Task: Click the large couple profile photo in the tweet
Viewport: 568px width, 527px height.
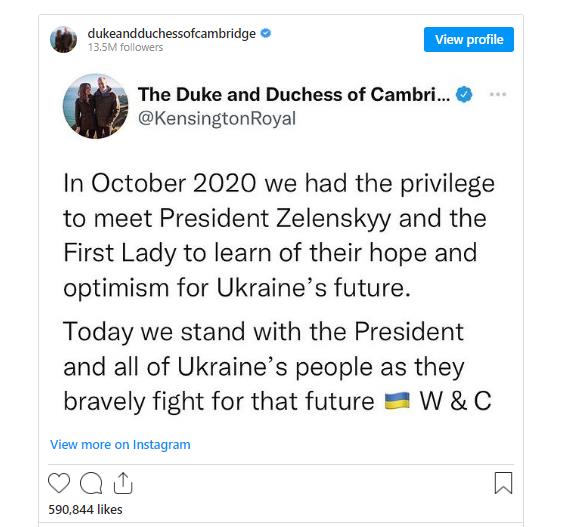Action: click(x=96, y=106)
